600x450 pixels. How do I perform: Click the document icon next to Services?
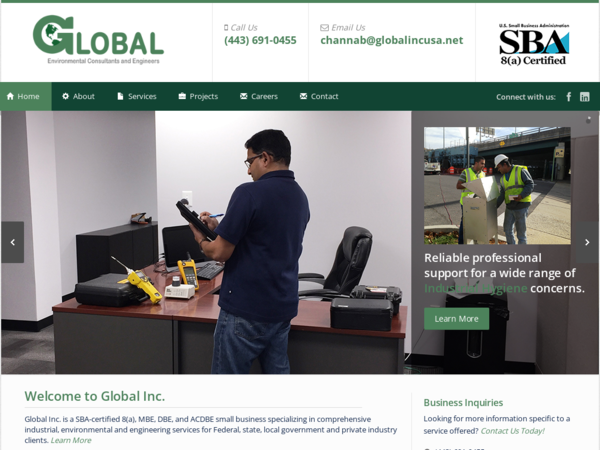click(x=120, y=96)
